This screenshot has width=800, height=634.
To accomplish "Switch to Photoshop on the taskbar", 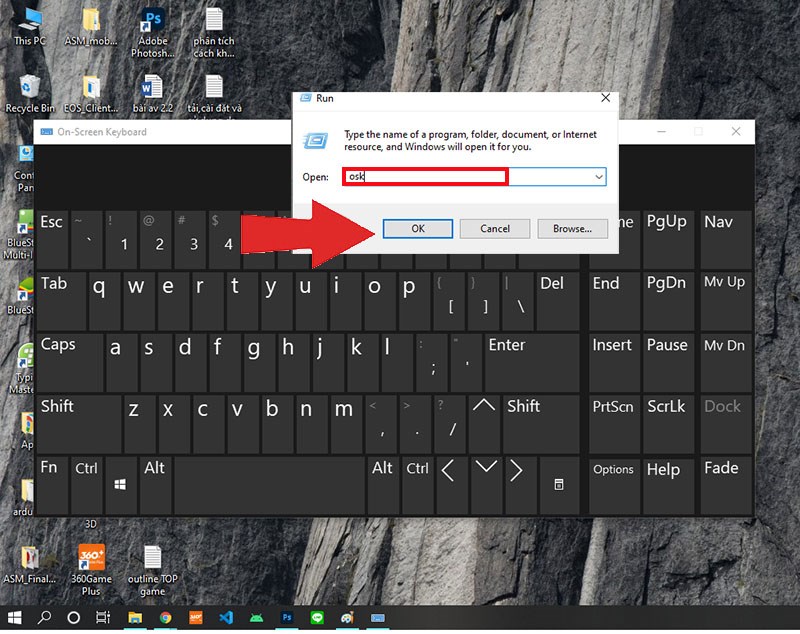I will [x=287, y=618].
